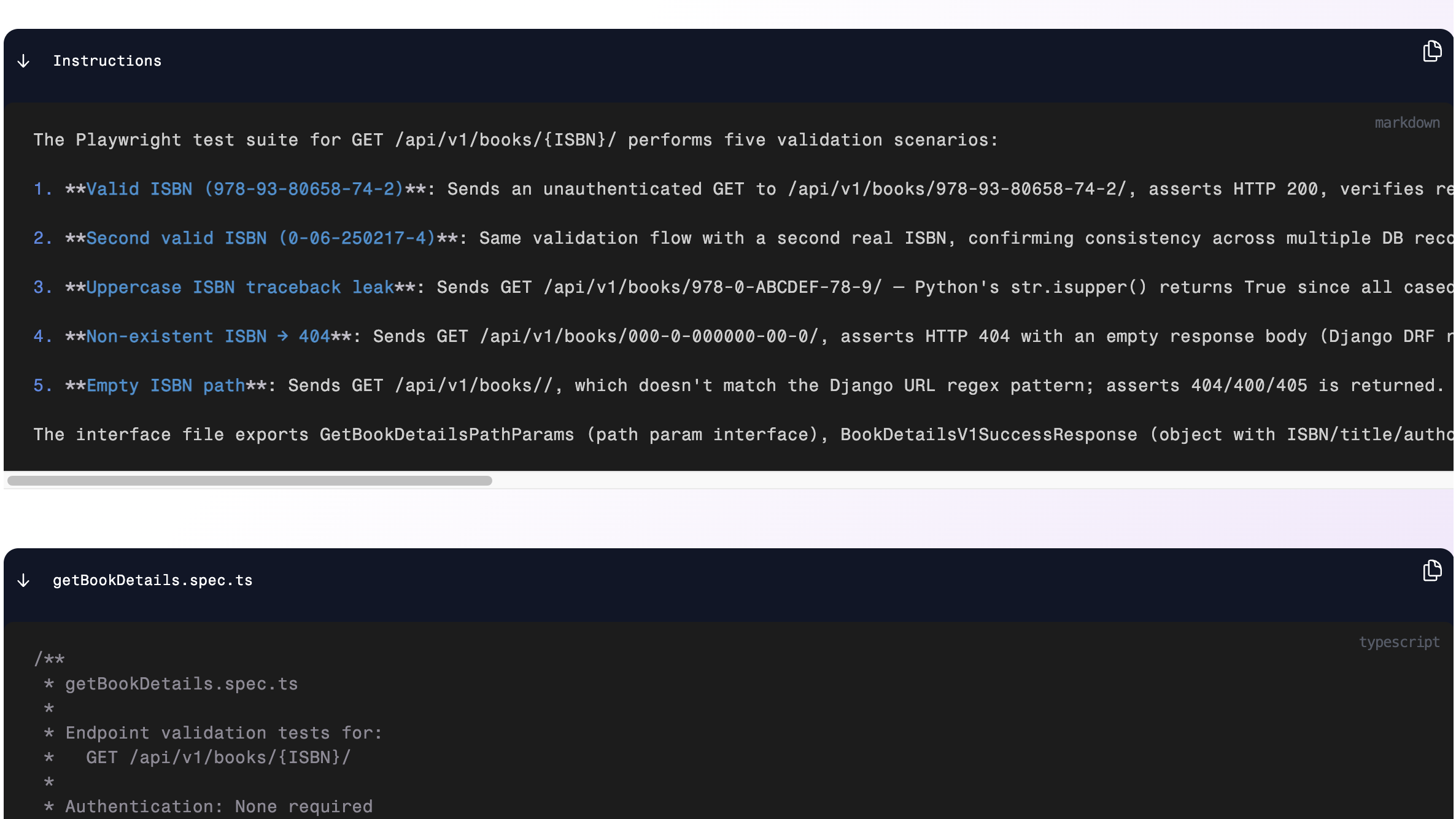
Task: Click the Second valid ISBN (0-06-250217-4) text
Action: 261,238
